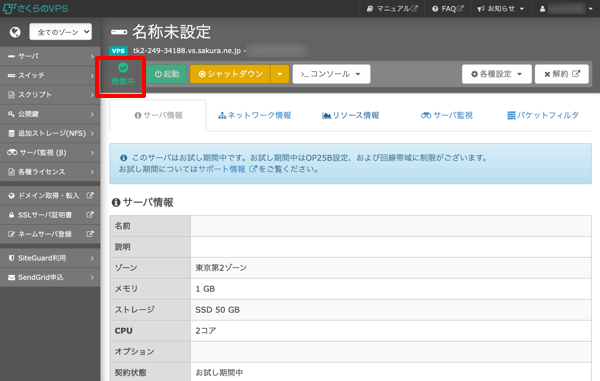Click the 東京第2ゾーン zone value
The image size is (600, 381).
click(221, 268)
